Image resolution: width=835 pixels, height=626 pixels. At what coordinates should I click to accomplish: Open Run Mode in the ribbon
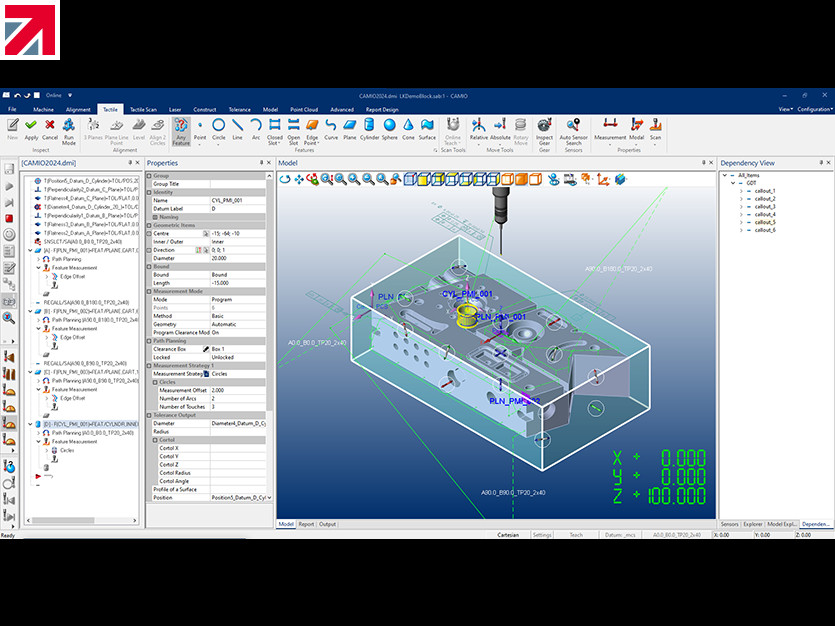(x=69, y=131)
